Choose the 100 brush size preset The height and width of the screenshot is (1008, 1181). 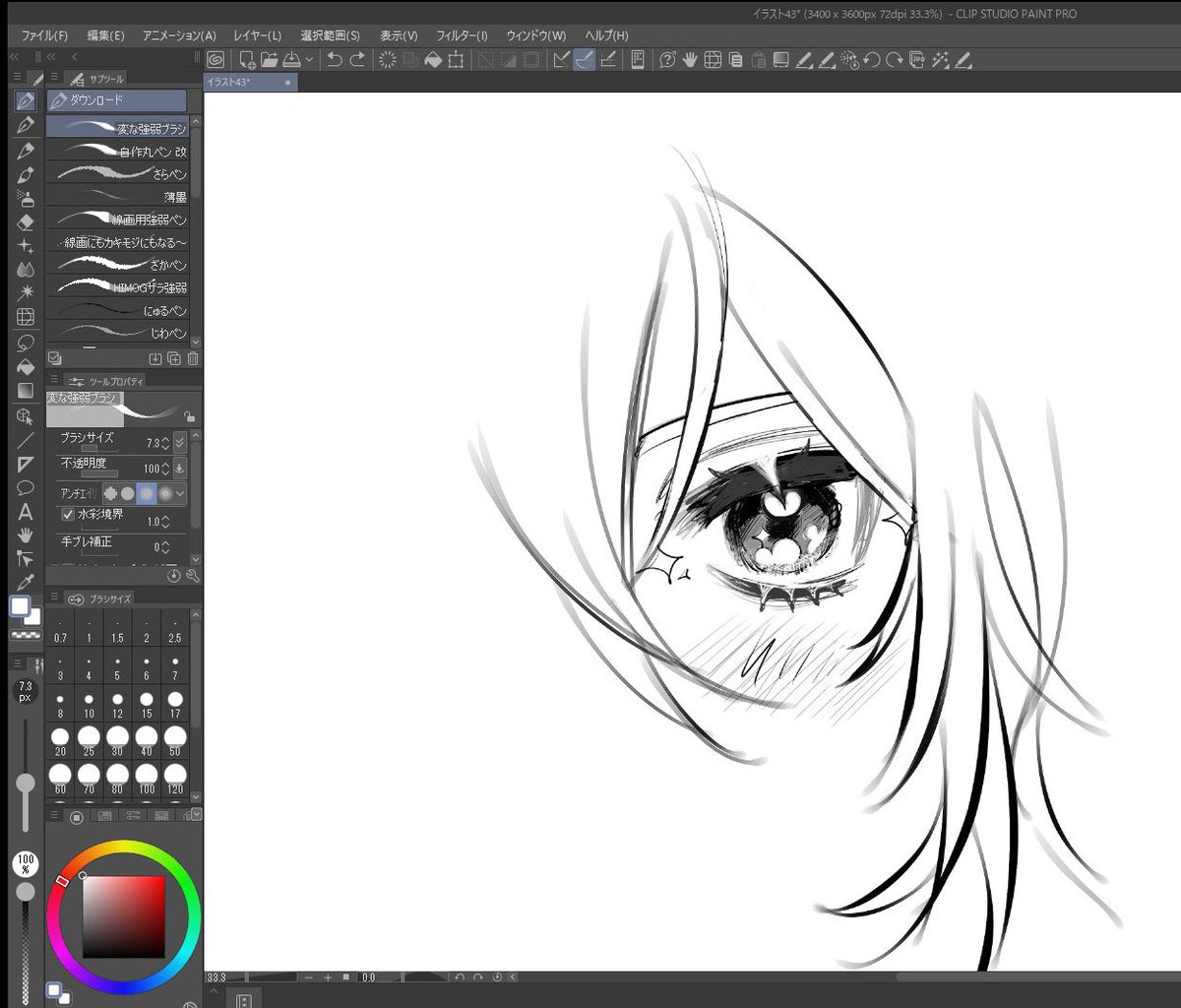point(146,780)
